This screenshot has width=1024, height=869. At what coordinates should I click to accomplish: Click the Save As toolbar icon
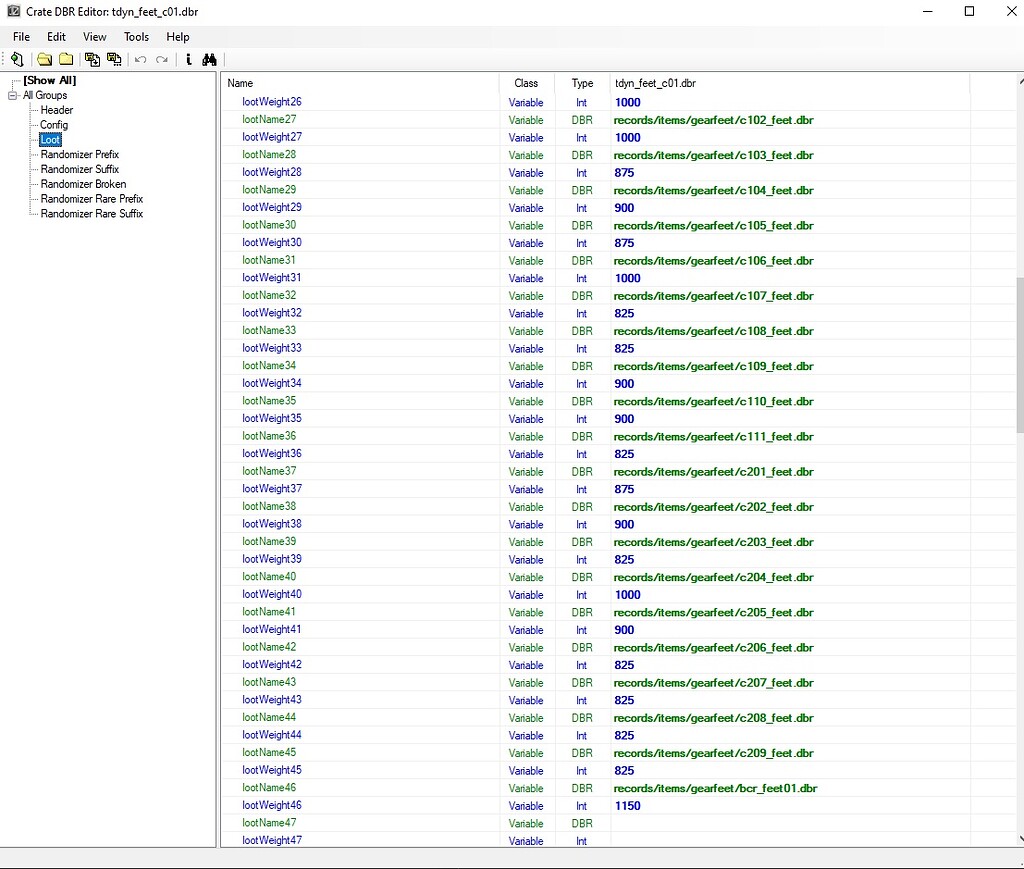pos(114,59)
